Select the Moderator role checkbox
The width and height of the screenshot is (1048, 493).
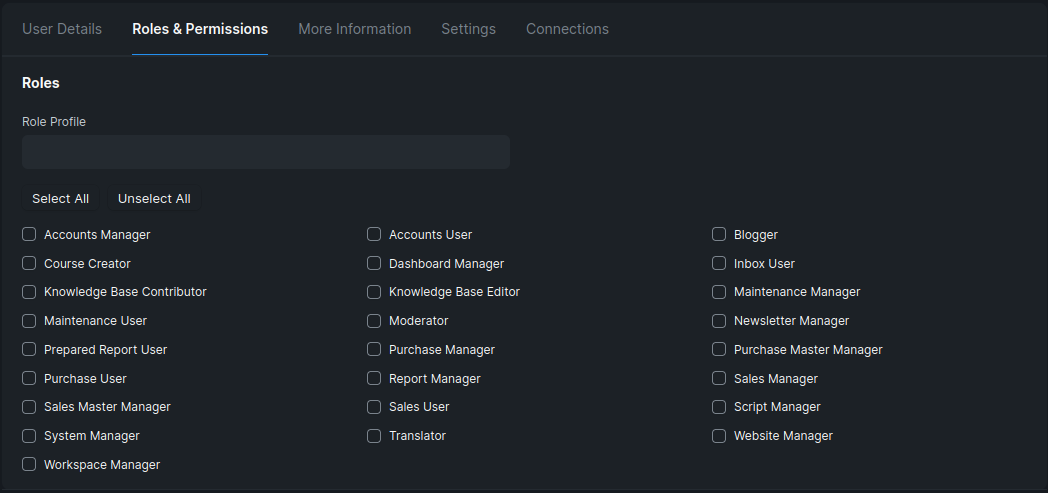point(374,321)
